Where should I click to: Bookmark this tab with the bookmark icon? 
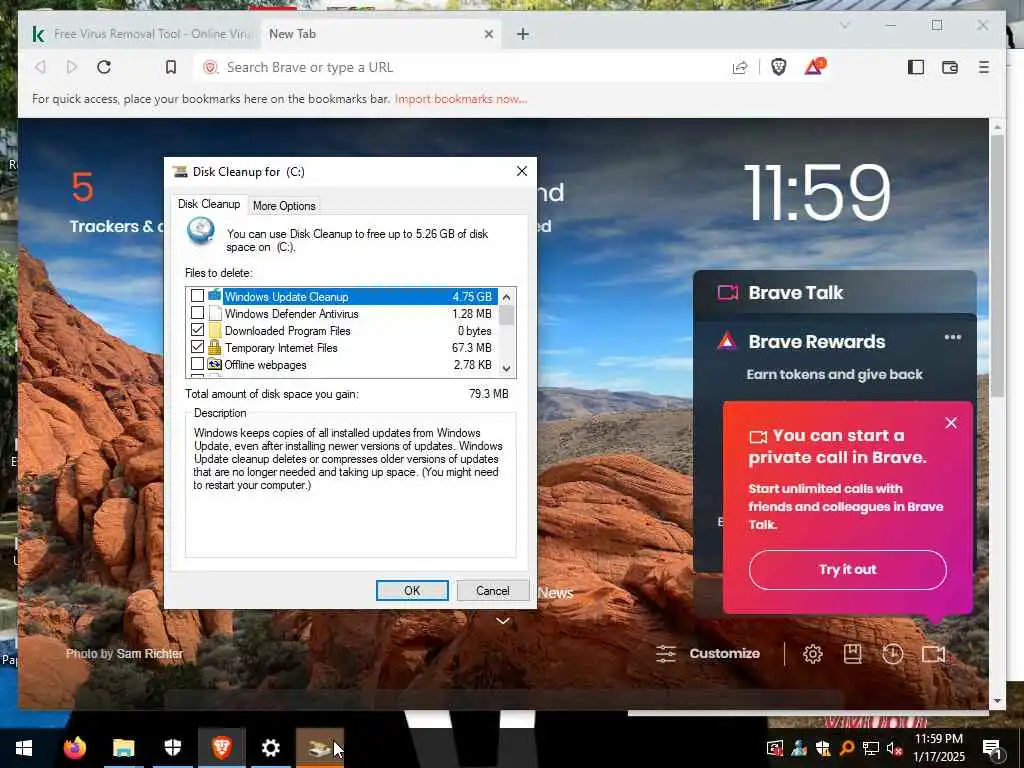point(170,67)
